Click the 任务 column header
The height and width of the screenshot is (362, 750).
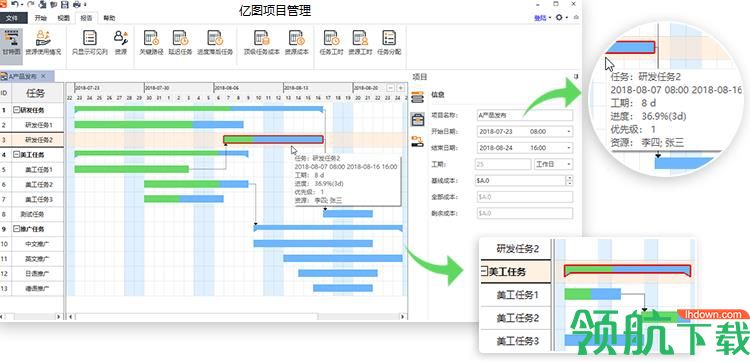pos(36,93)
